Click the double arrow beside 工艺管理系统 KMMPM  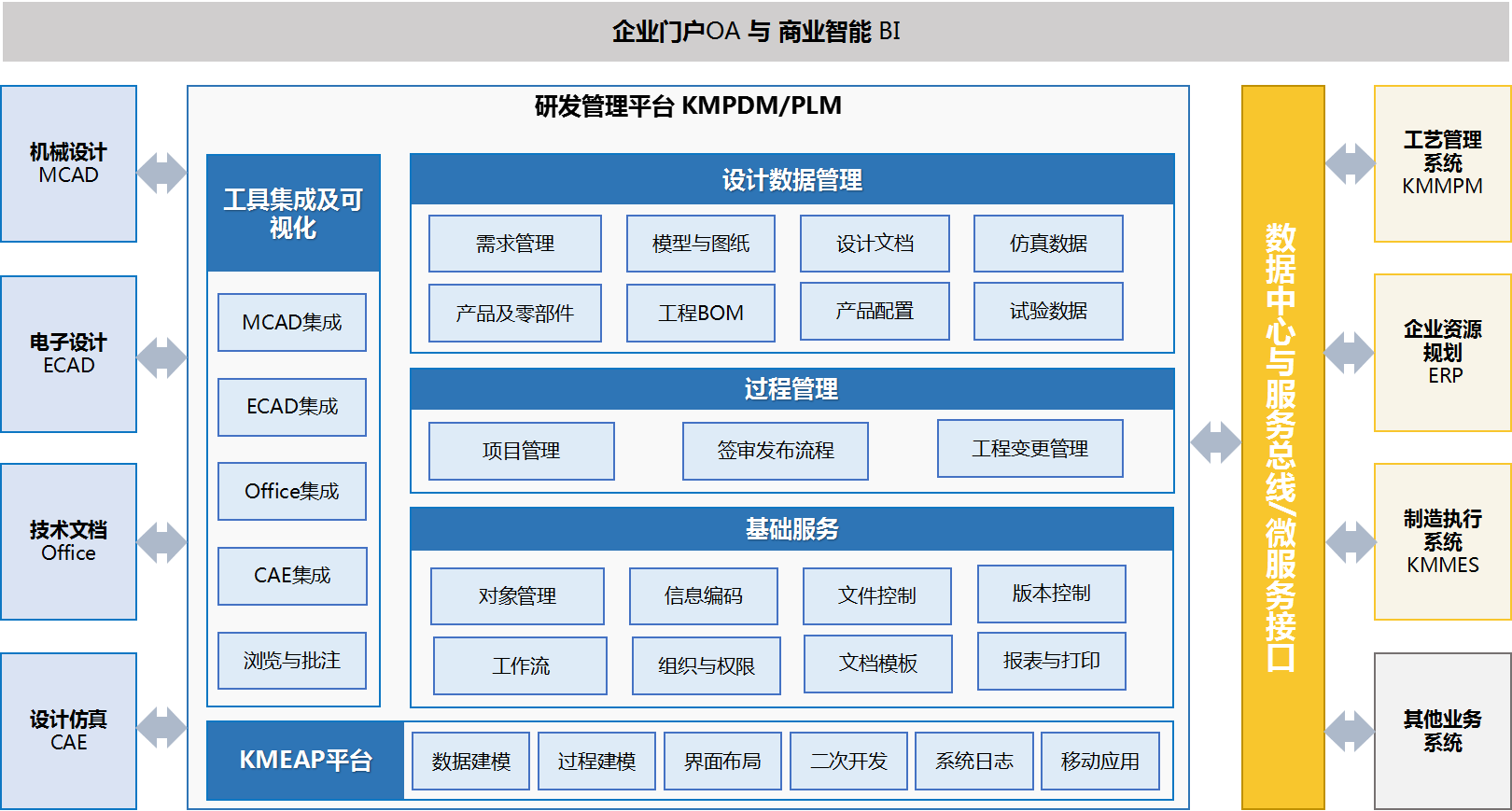pyautogui.click(x=1350, y=163)
